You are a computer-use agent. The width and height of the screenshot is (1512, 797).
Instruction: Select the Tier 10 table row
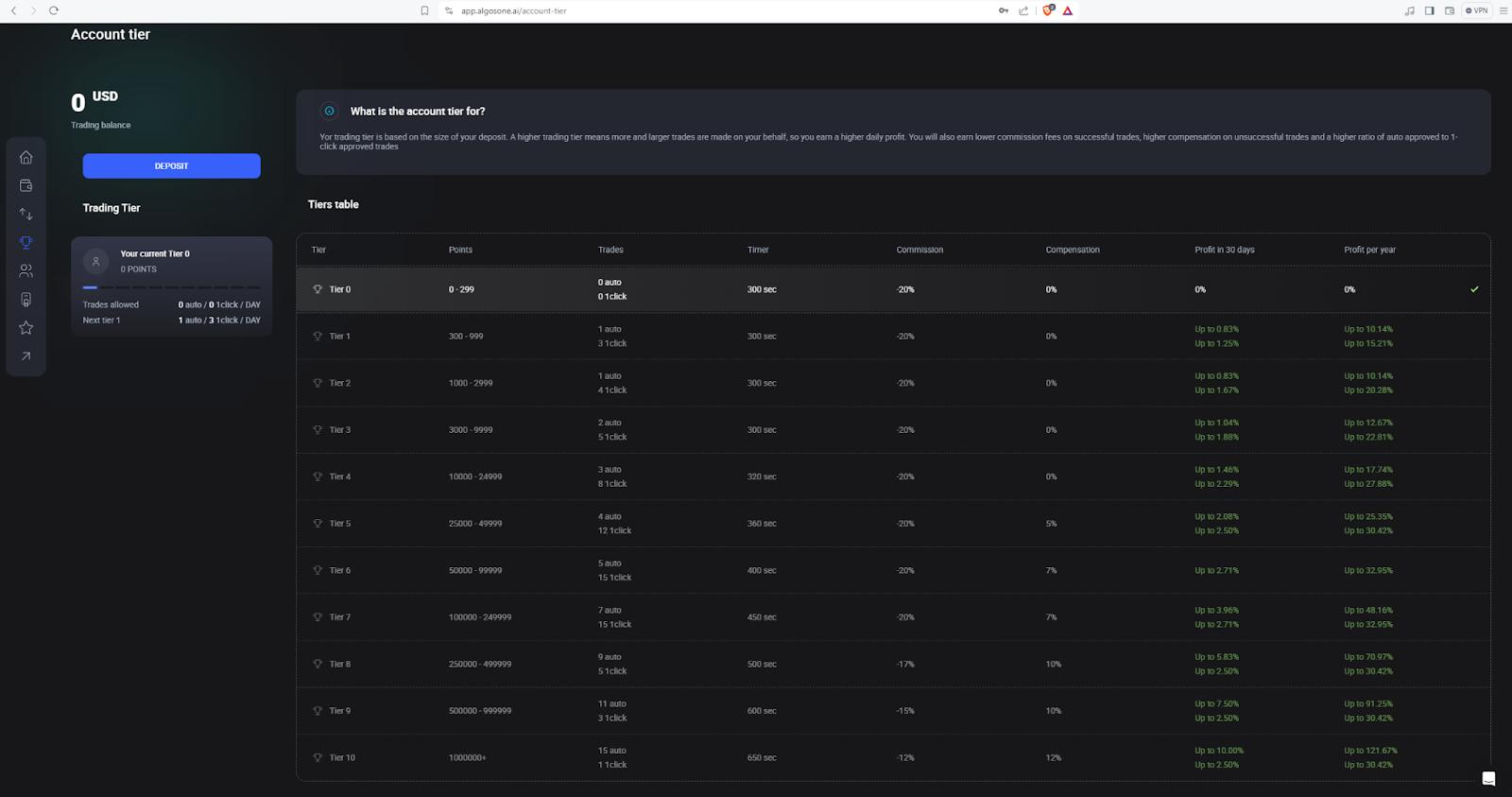click(x=893, y=757)
